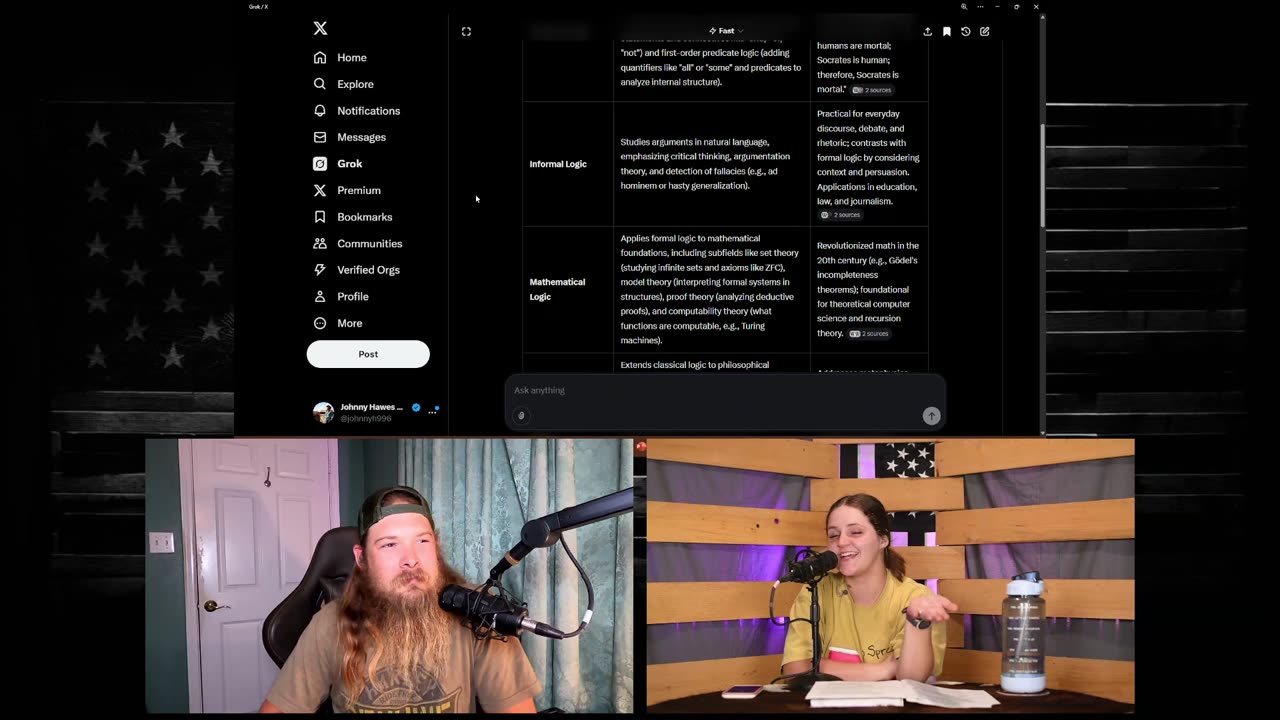Click the Post button
This screenshot has width=1280, height=720.
(368, 354)
